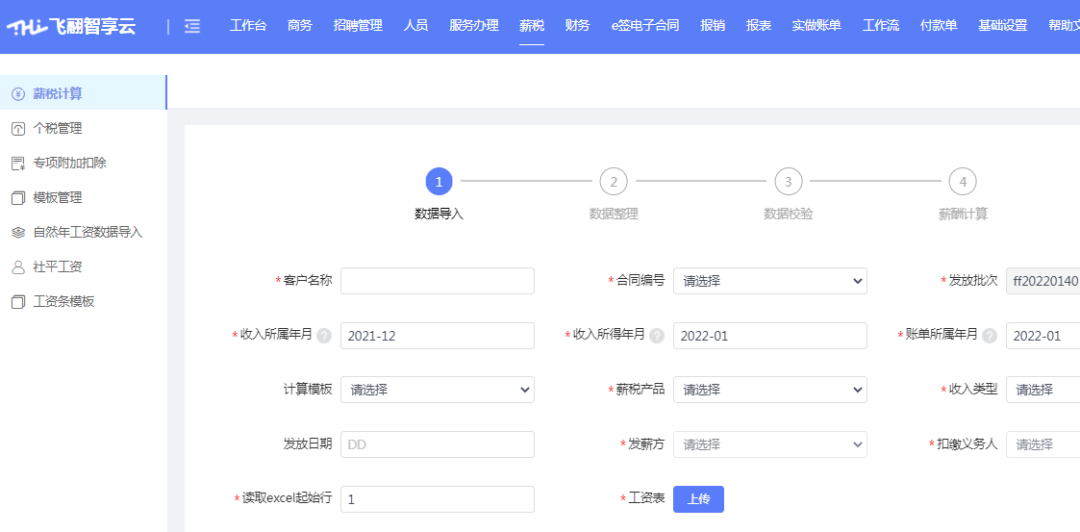Click the 工资条模板 sidebar icon
The height and width of the screenshot is (532, 1080).
click(19, 301)
